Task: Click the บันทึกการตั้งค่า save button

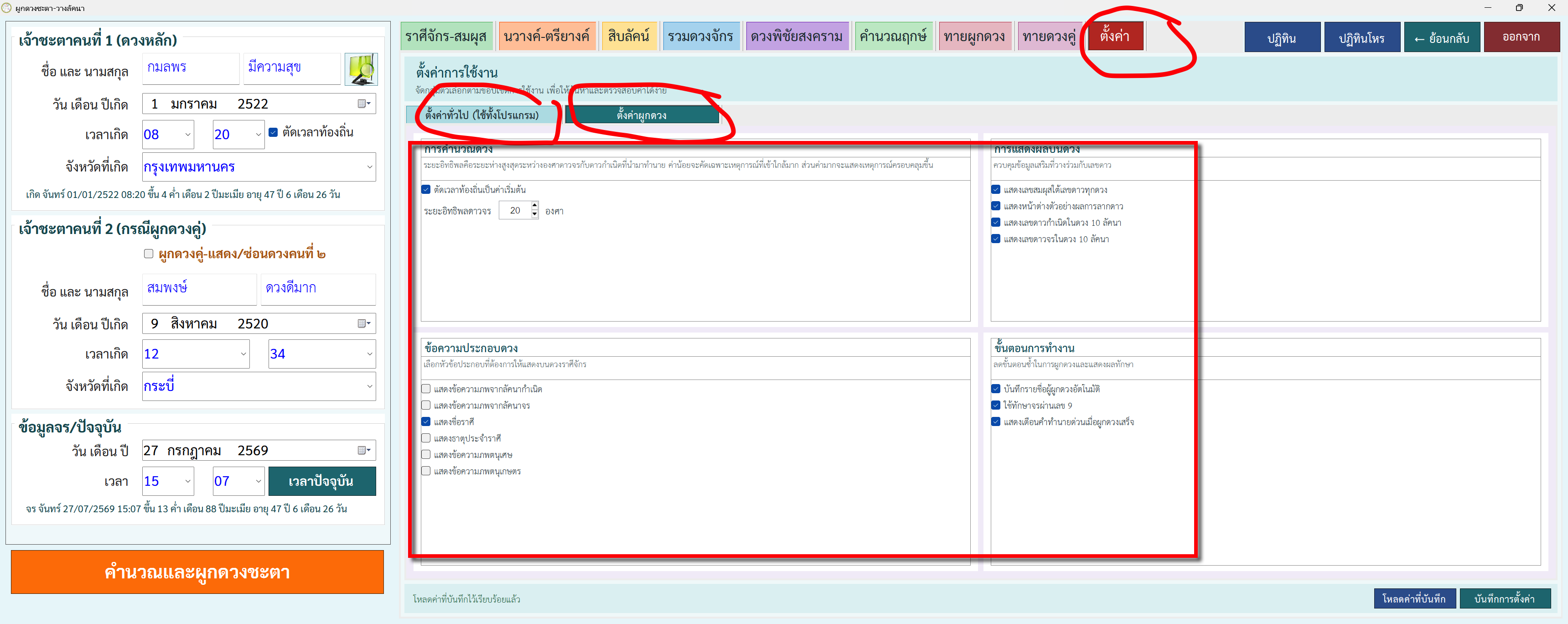Action: (x=1504, y=598)
